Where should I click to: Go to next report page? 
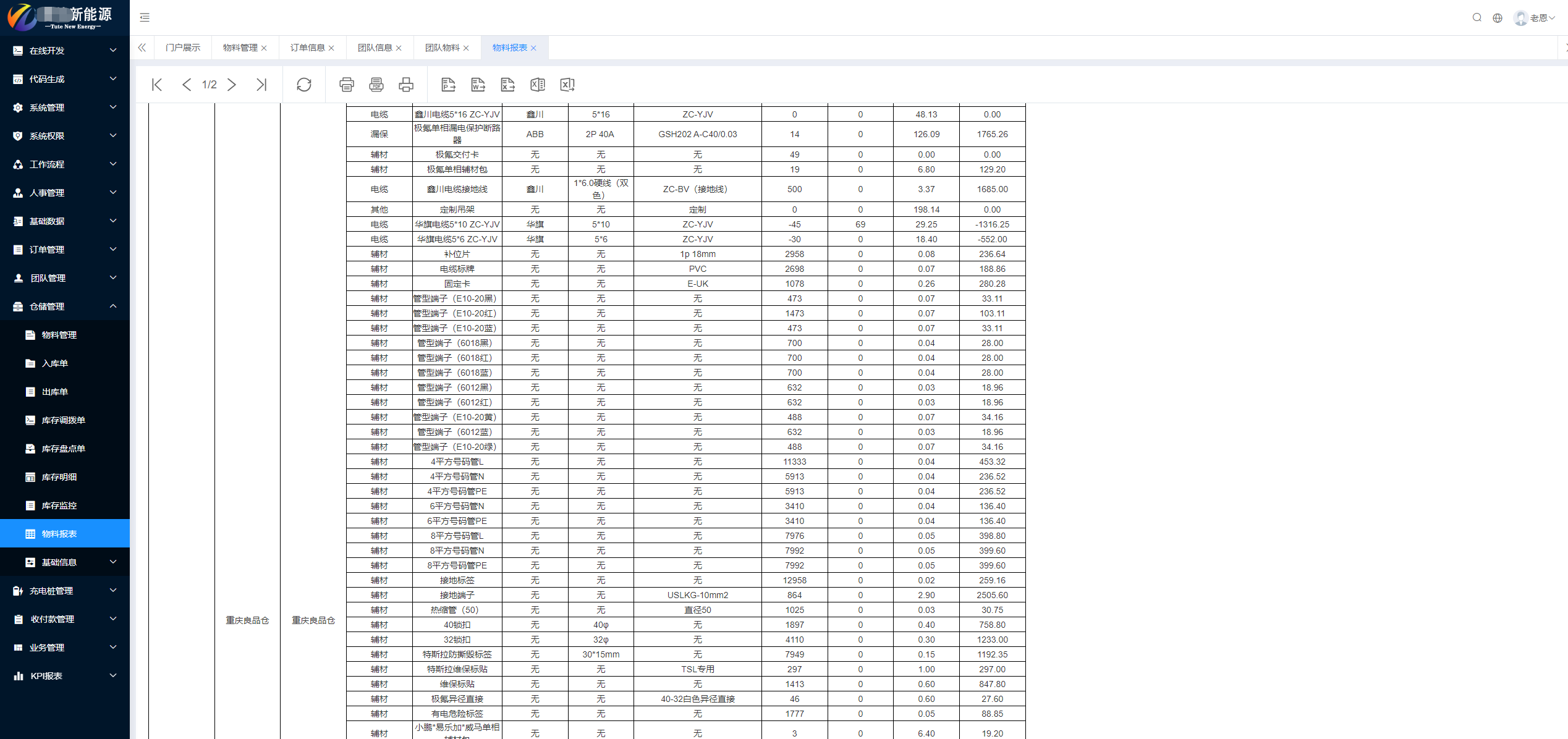(232, 85)
